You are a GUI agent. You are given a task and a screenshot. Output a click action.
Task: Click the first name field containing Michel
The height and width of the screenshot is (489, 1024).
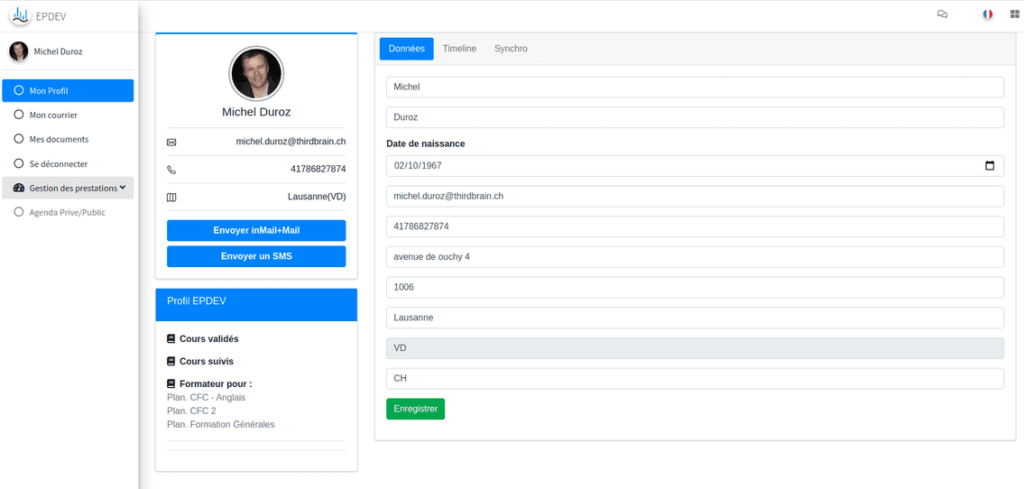point(695,87)
